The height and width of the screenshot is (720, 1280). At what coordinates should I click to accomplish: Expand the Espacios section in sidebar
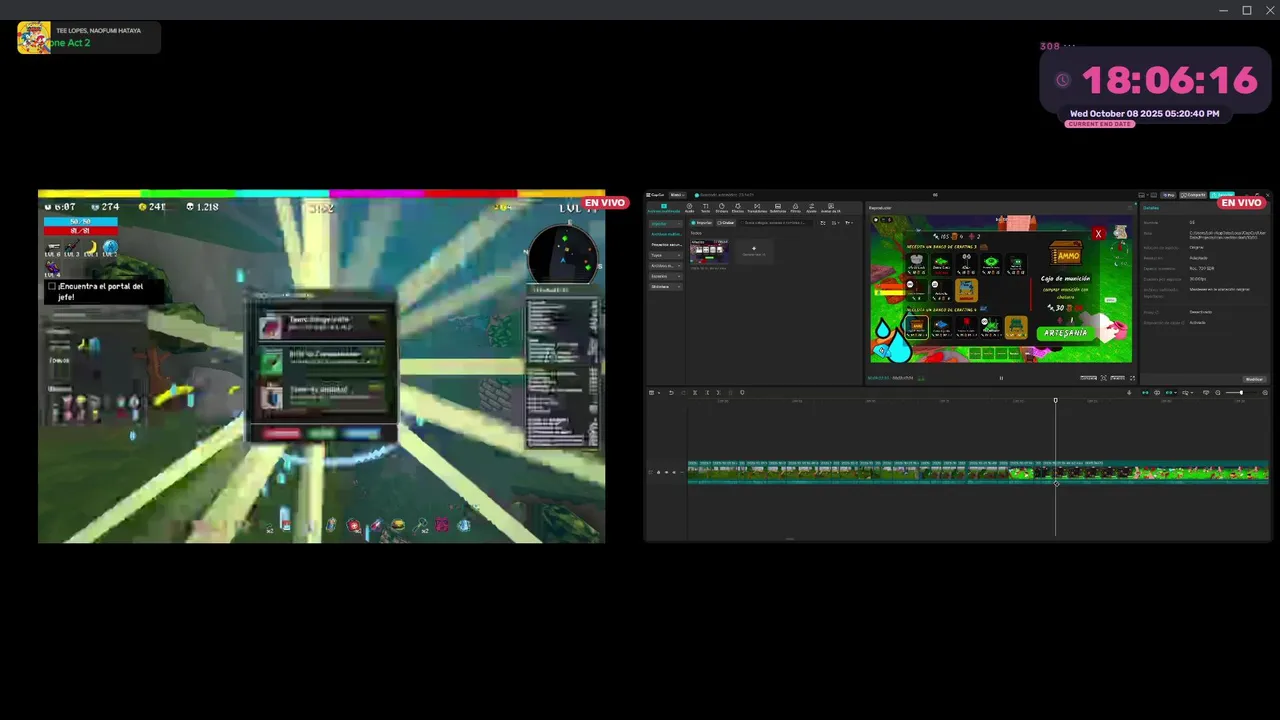(x=666, y=276)
